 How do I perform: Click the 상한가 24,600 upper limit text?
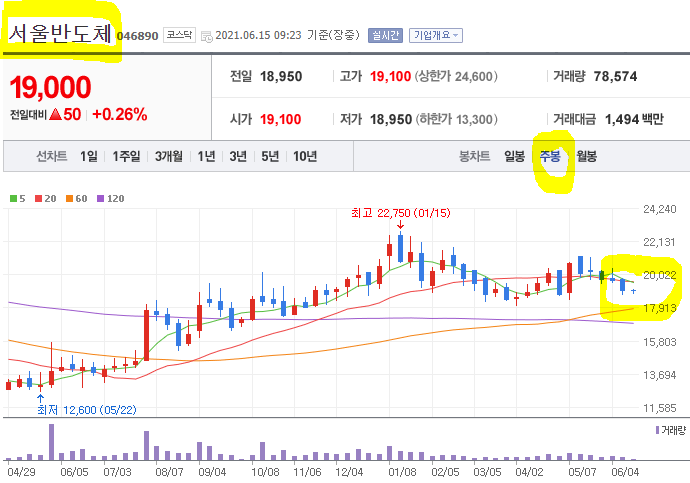[456, 77]
